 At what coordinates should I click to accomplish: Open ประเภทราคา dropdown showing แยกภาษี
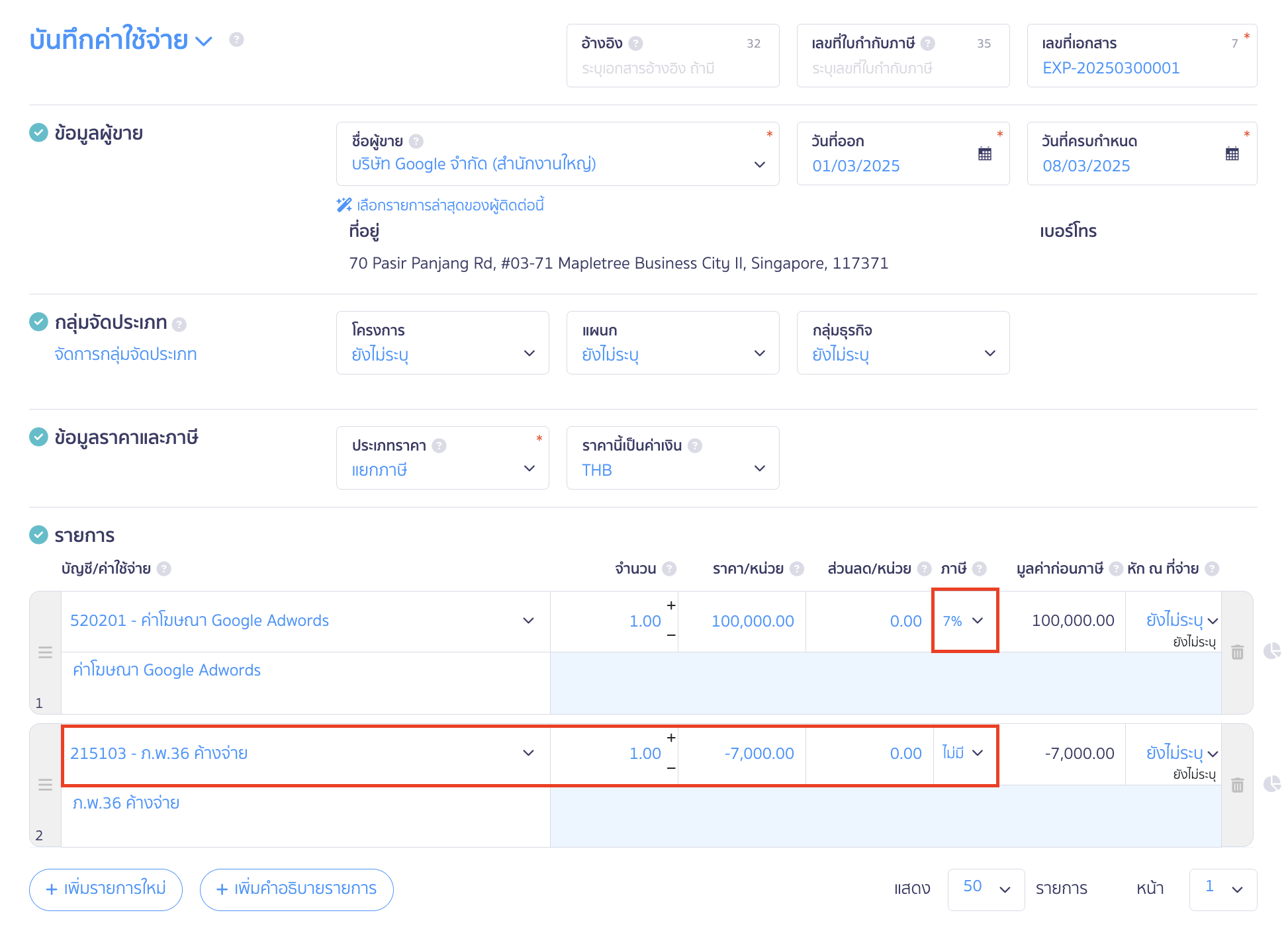point(443,458)
